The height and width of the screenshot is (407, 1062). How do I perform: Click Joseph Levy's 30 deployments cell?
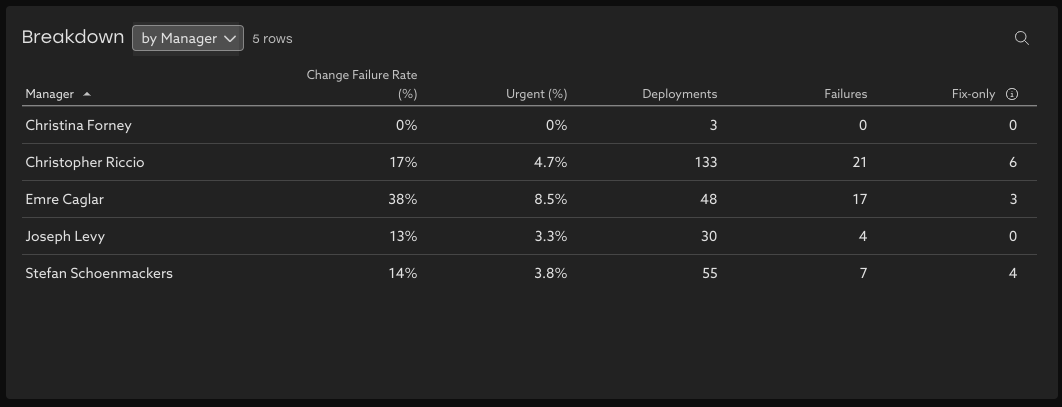click(x=709, y=236)
